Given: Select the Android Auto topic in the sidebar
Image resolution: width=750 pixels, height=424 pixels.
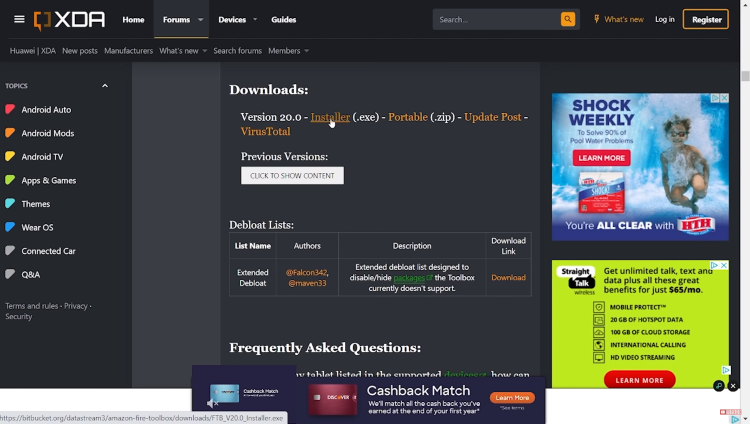Looking at the screenshot, I should [46, 110].
